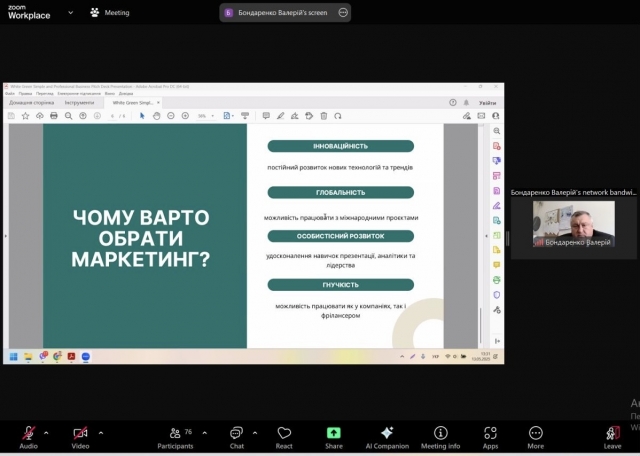The height and width of the screenshot is (456, 640).
Task: Switch to the Meeting tab
Action: click(x=110, y=13)
